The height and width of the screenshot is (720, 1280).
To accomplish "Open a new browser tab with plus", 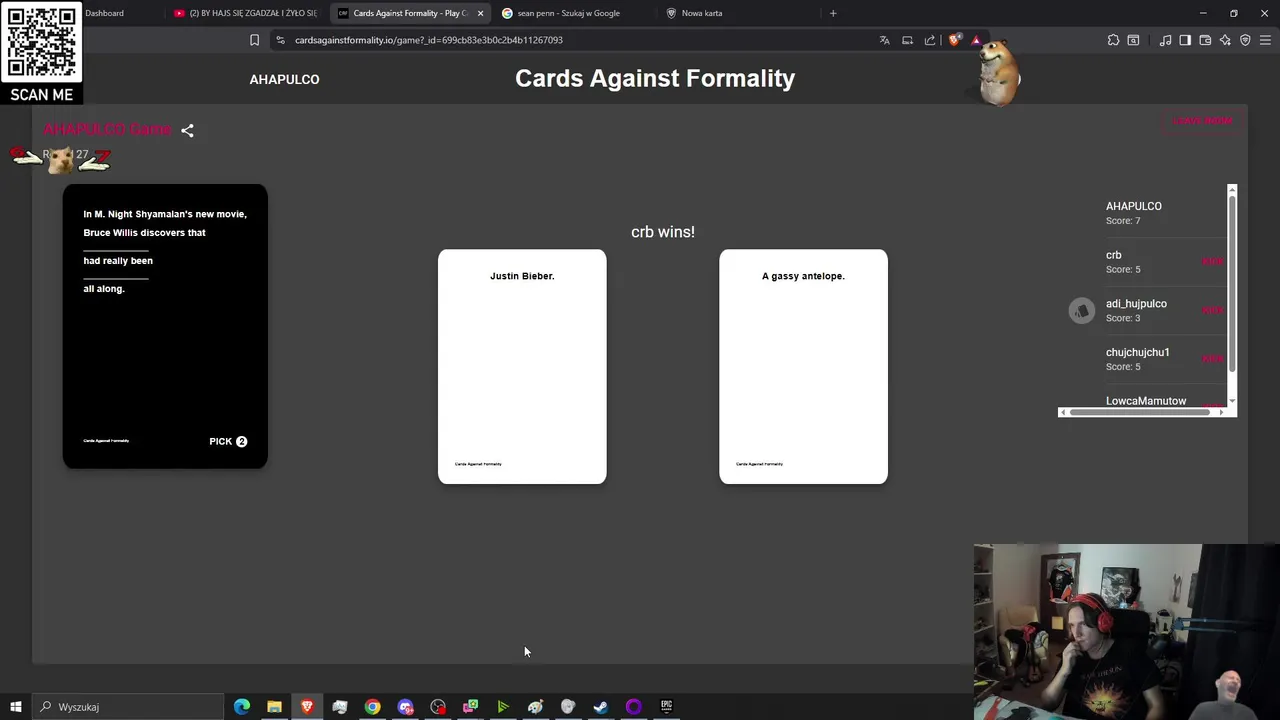I will point(833,13).
